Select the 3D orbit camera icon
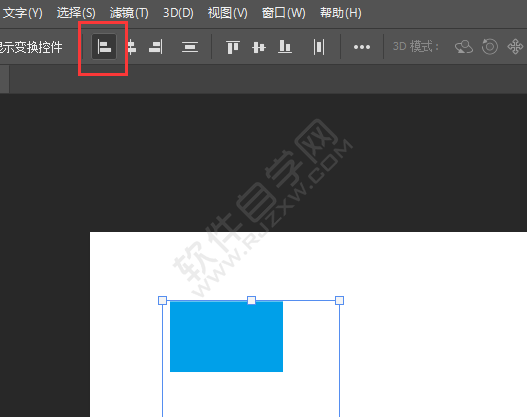The image size is (527, 417). pyautogui.click(x=464, y=47)
